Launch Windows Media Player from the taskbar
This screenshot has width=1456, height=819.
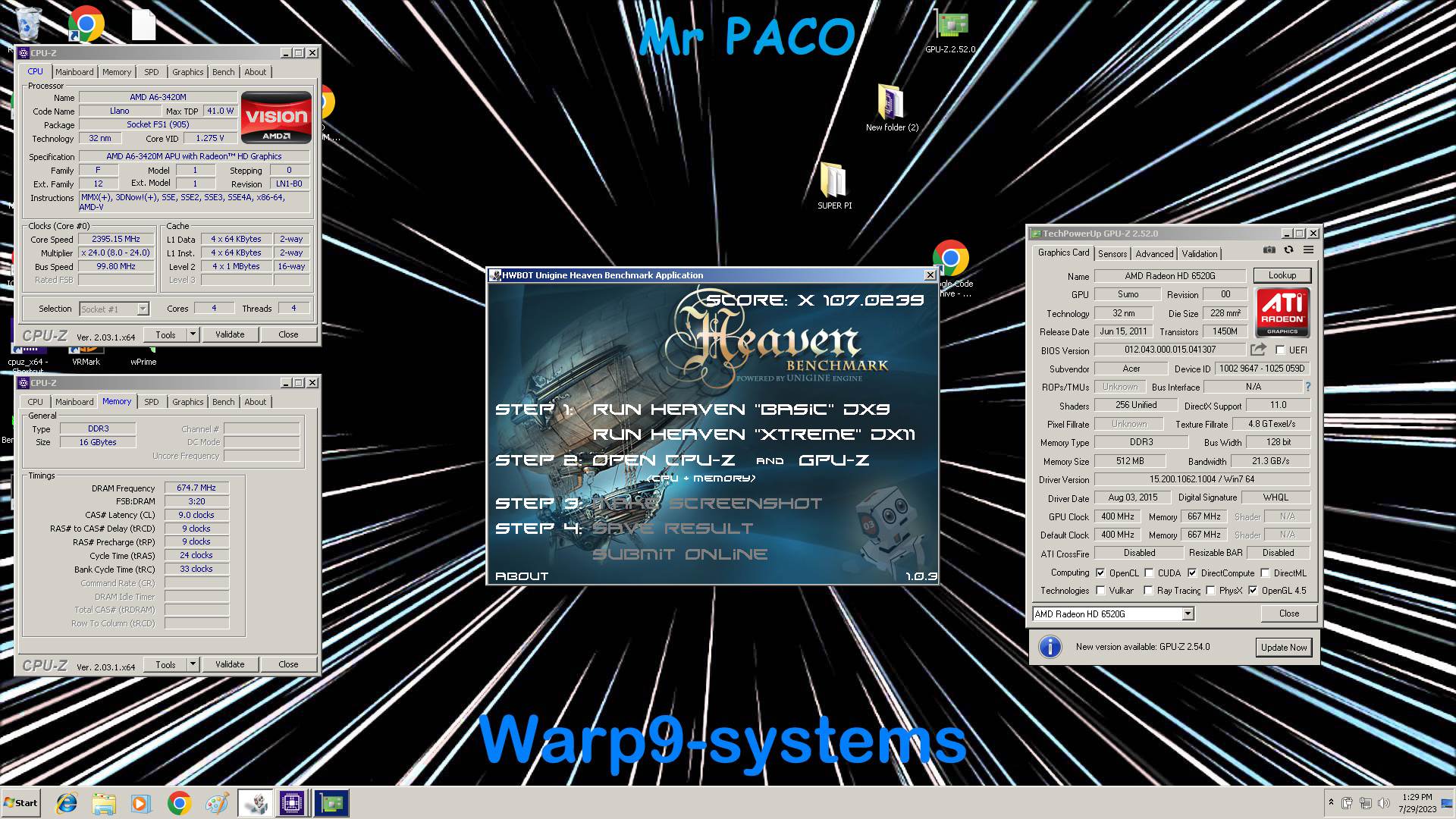pos(141,803)
